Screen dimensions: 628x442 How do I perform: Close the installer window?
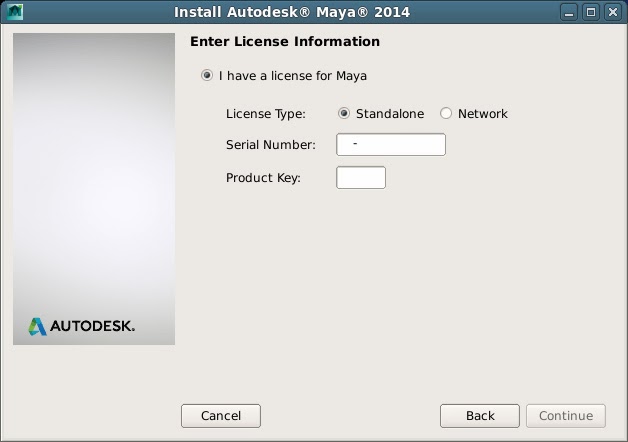[x=613, y=12]
